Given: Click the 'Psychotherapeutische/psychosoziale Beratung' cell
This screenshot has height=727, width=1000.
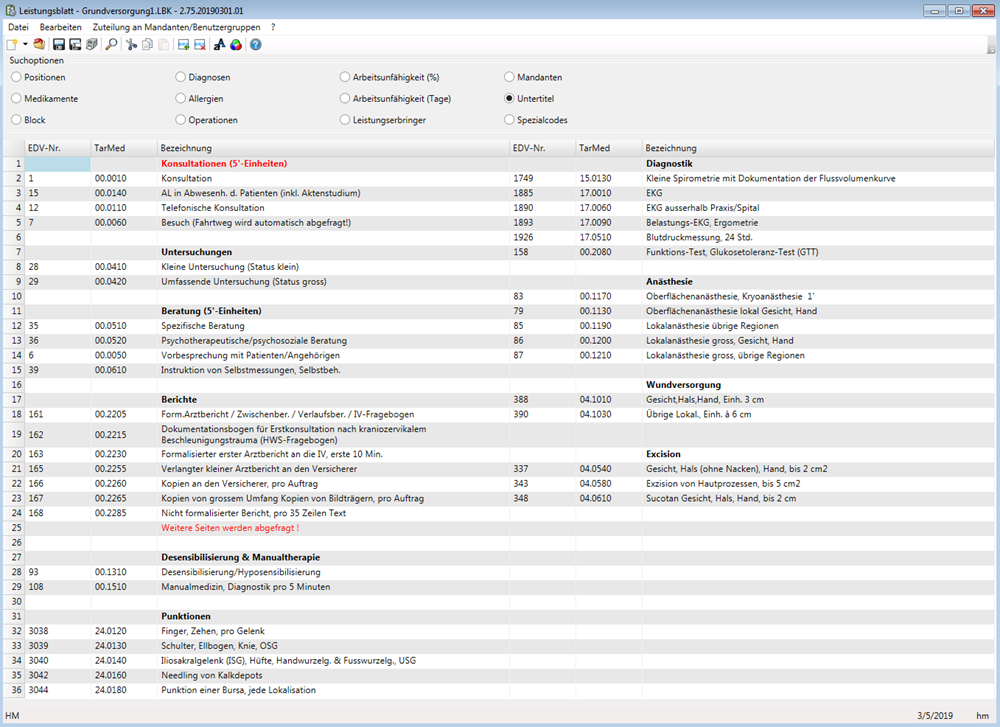Looking at the screenshot, I should pos(333,341).
